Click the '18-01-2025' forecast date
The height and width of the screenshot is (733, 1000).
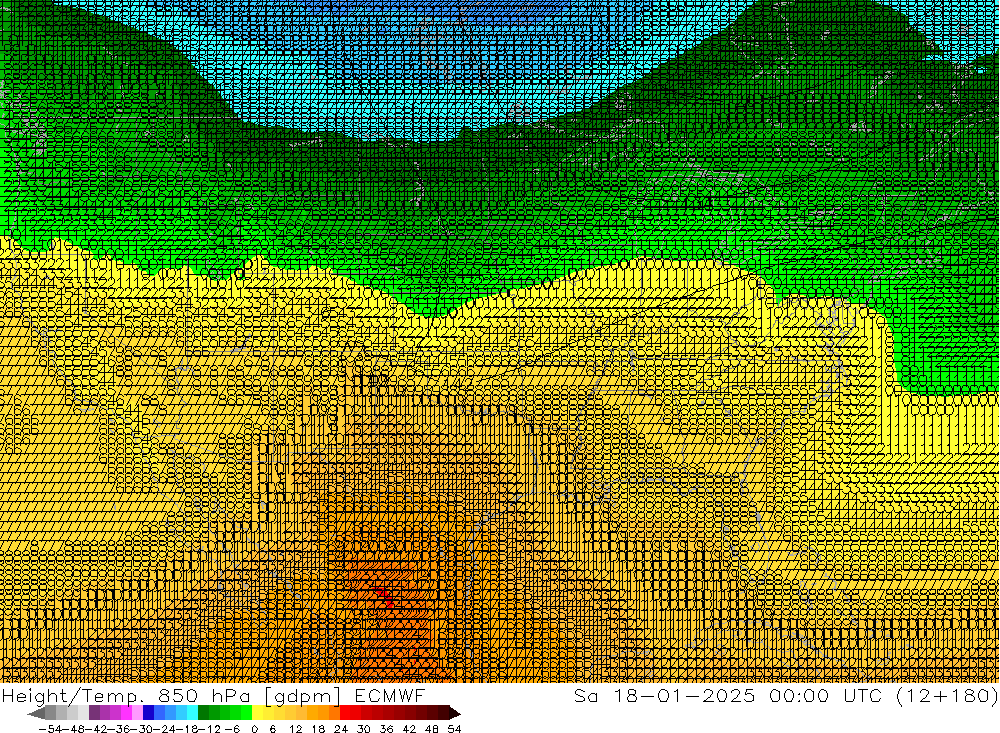click(684, 696)
